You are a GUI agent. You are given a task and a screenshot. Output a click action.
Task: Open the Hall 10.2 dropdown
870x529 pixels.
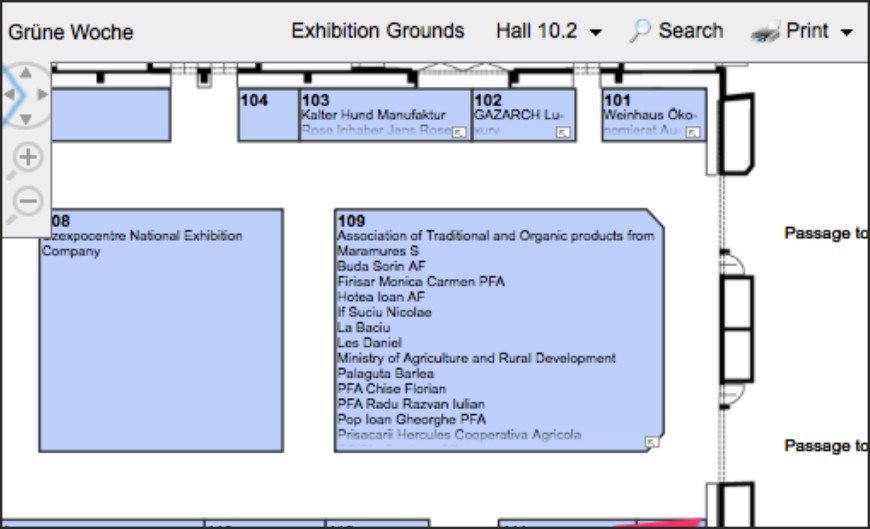(549, 31)
